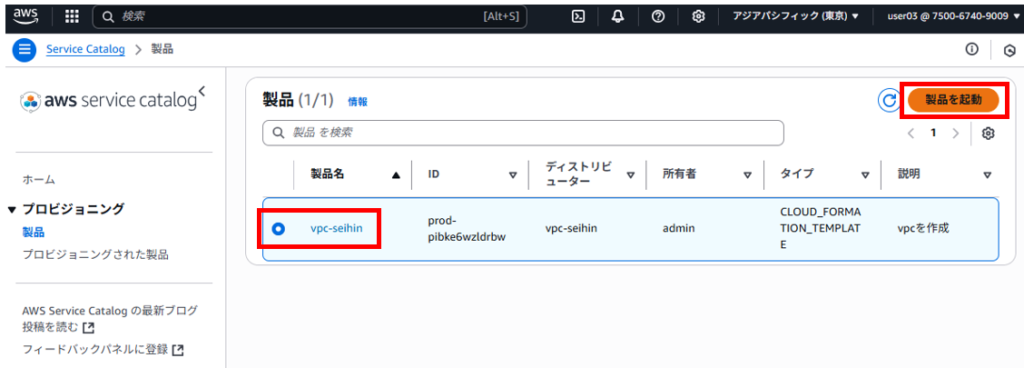Click the hexagon icon beside the info icon
This screenshot has width=1024, height=368.
point(1010,50)
